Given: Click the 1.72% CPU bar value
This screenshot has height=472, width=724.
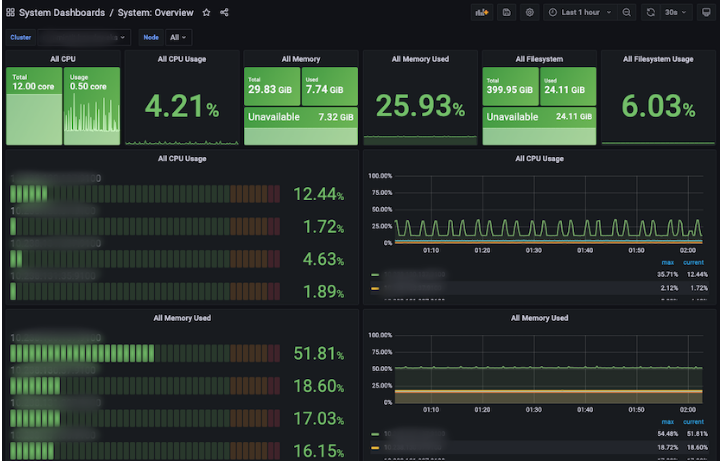Looking at the screenshot, I should tap(323, 227).
